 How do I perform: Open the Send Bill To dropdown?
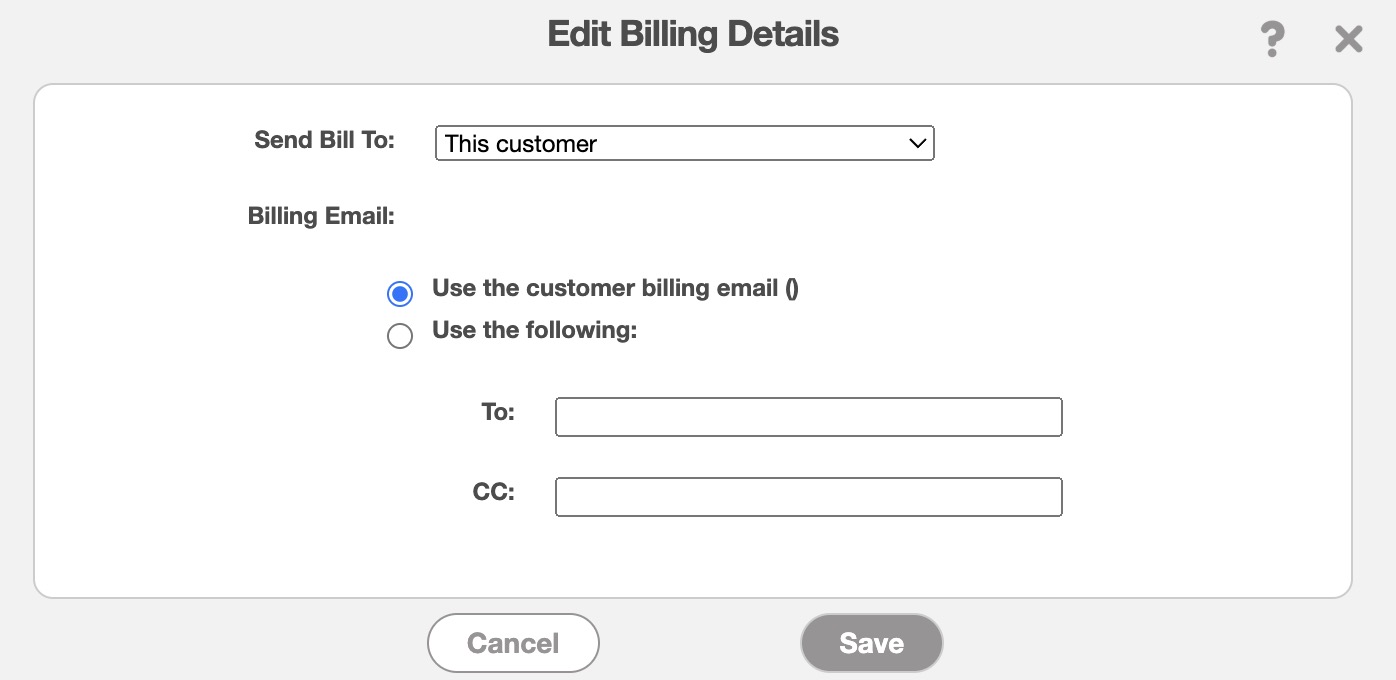pyautogui.click(x=684, y=143)
